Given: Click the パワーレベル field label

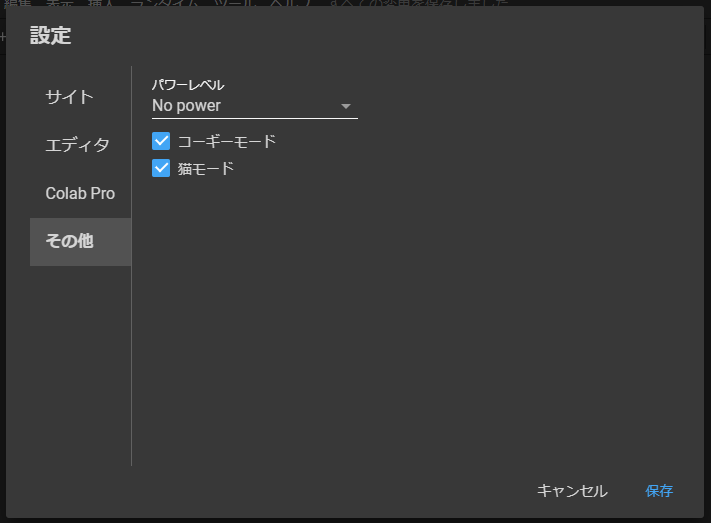Looking at the screenshot, I should 188,85.
